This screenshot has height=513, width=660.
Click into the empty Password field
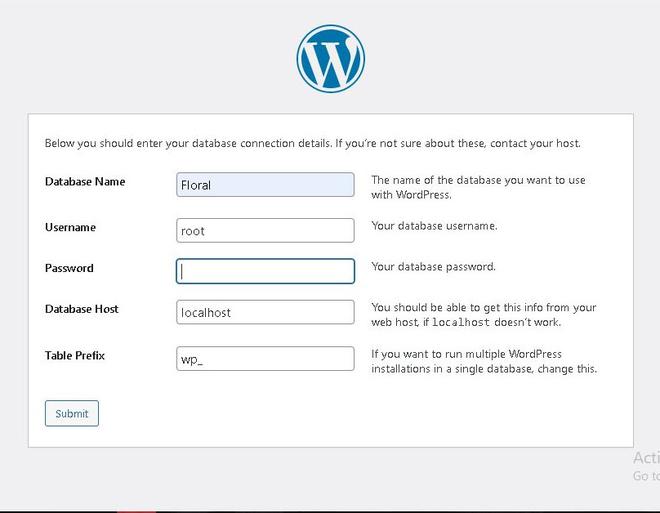point(265,271)
